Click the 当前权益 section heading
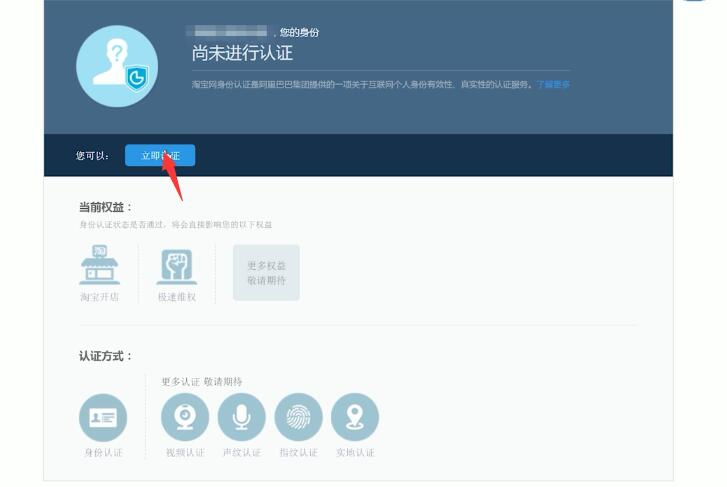The image size is (727, 487). click(105, 207)
